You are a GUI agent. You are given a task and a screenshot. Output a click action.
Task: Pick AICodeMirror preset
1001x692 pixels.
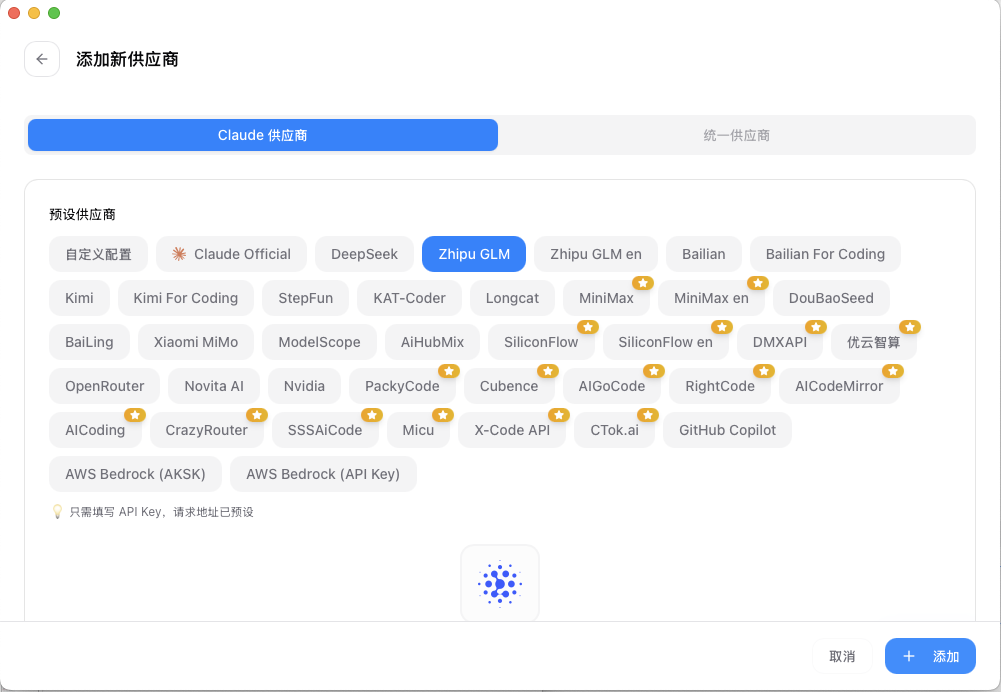pyautogui.click(x=839, y=386)
